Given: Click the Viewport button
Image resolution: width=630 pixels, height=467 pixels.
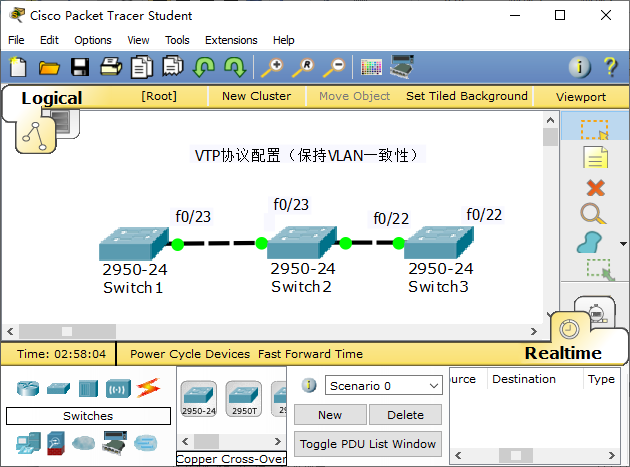Looking at the screenshot, I should coord(581,97).
